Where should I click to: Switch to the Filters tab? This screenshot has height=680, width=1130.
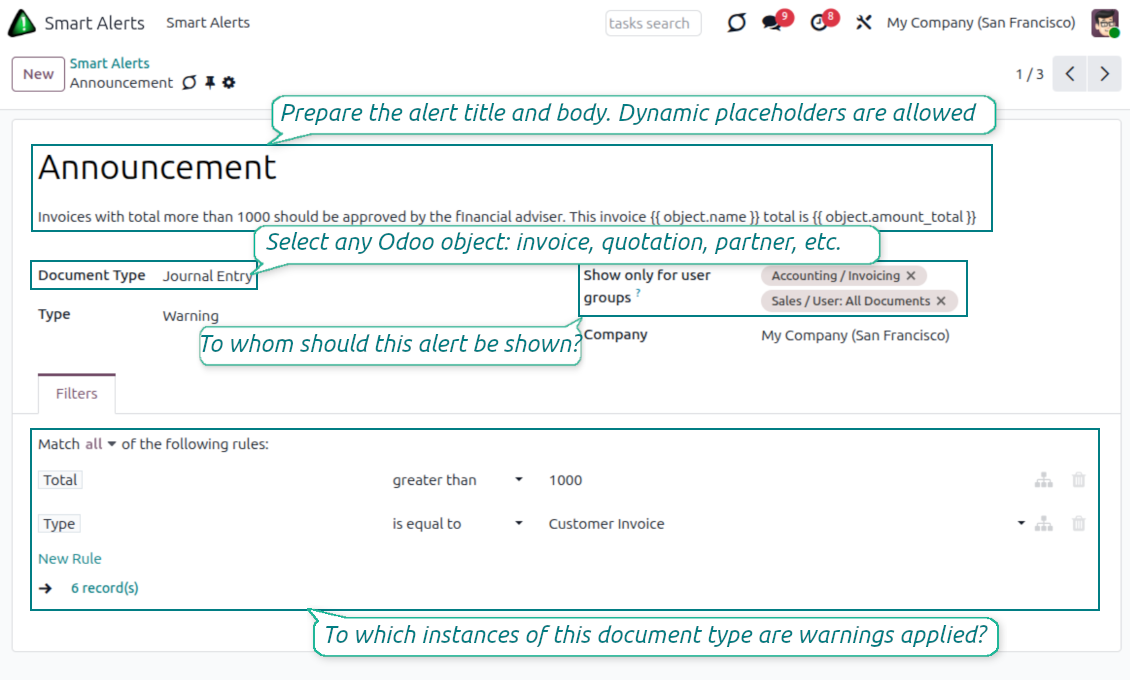click(77, 394)
